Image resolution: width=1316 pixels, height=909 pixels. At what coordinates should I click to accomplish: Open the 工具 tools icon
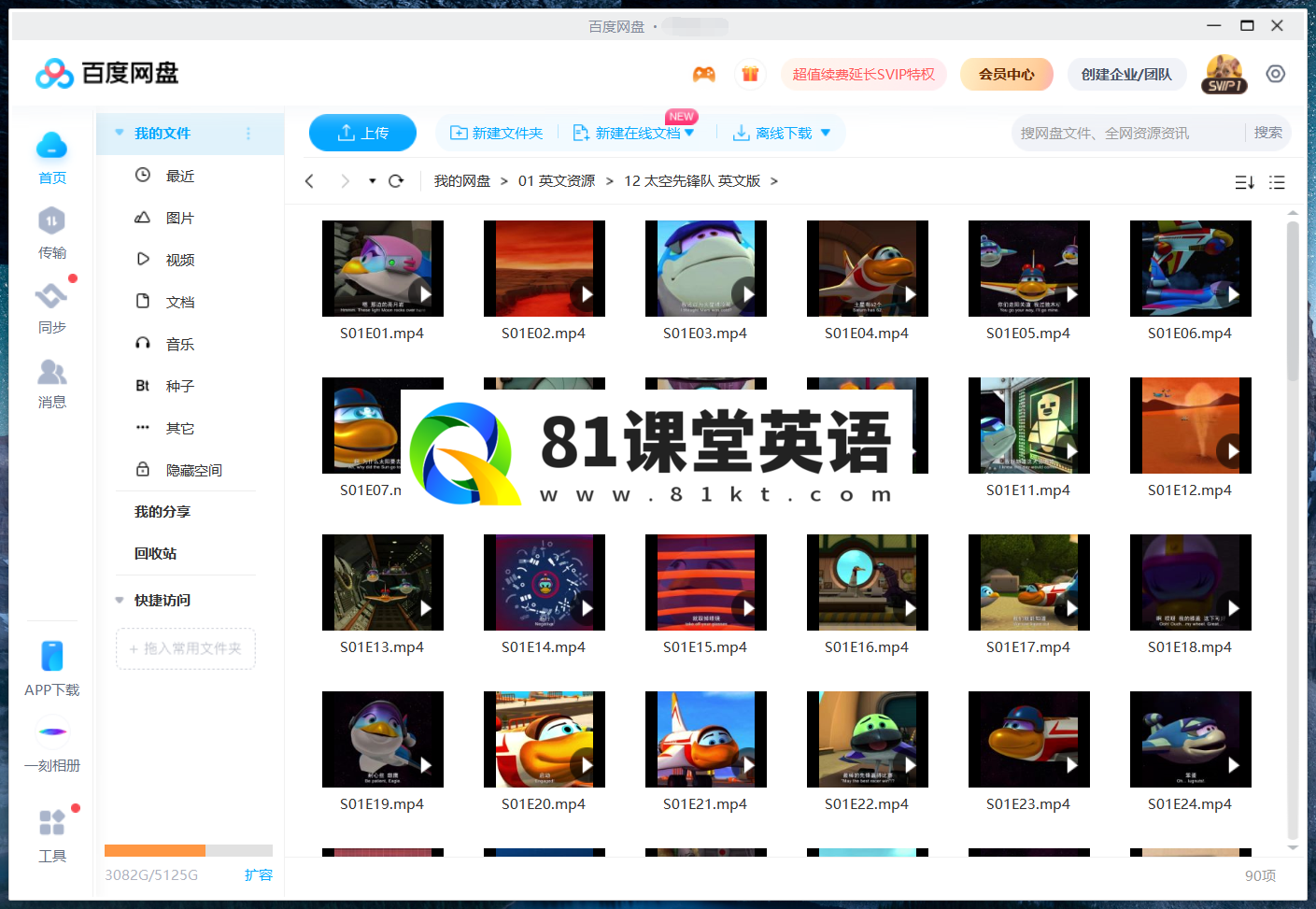click(x=52, y=822)
